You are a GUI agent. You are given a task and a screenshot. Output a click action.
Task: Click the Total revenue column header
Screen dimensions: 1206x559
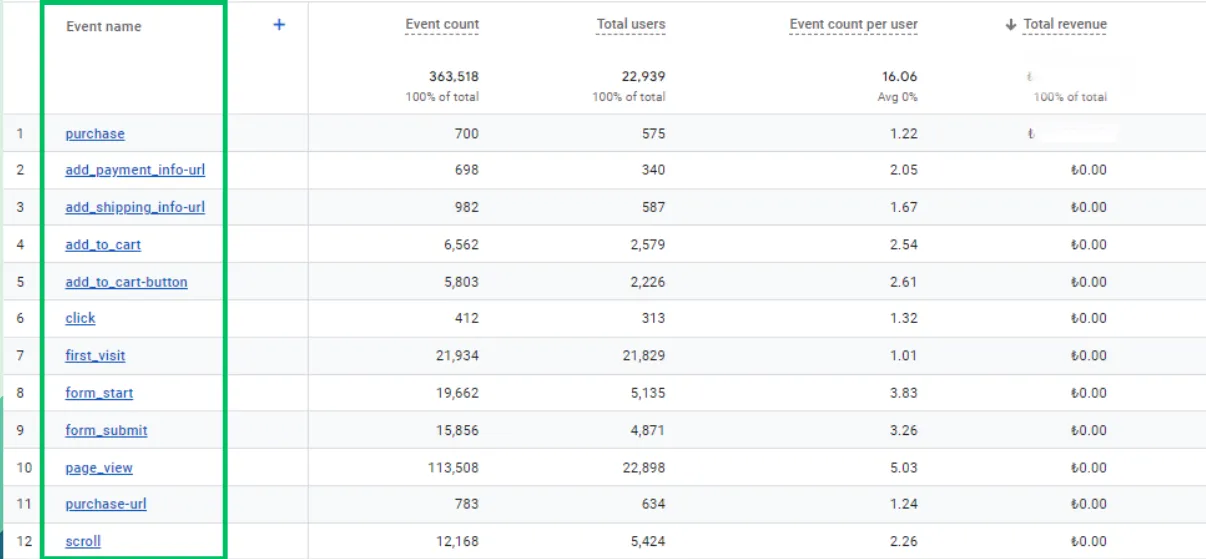(1065, 25)
